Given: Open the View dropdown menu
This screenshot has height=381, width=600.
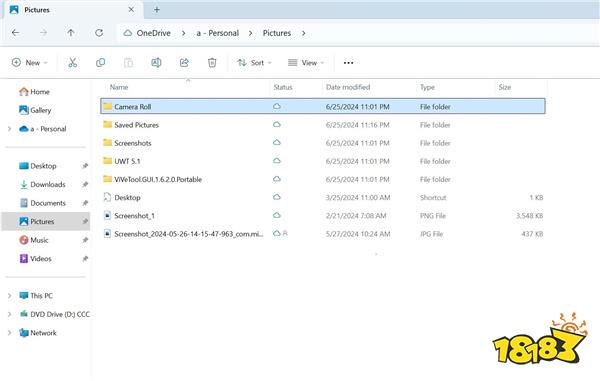Looking at the screenshot, I should click(x=306, y=62).
